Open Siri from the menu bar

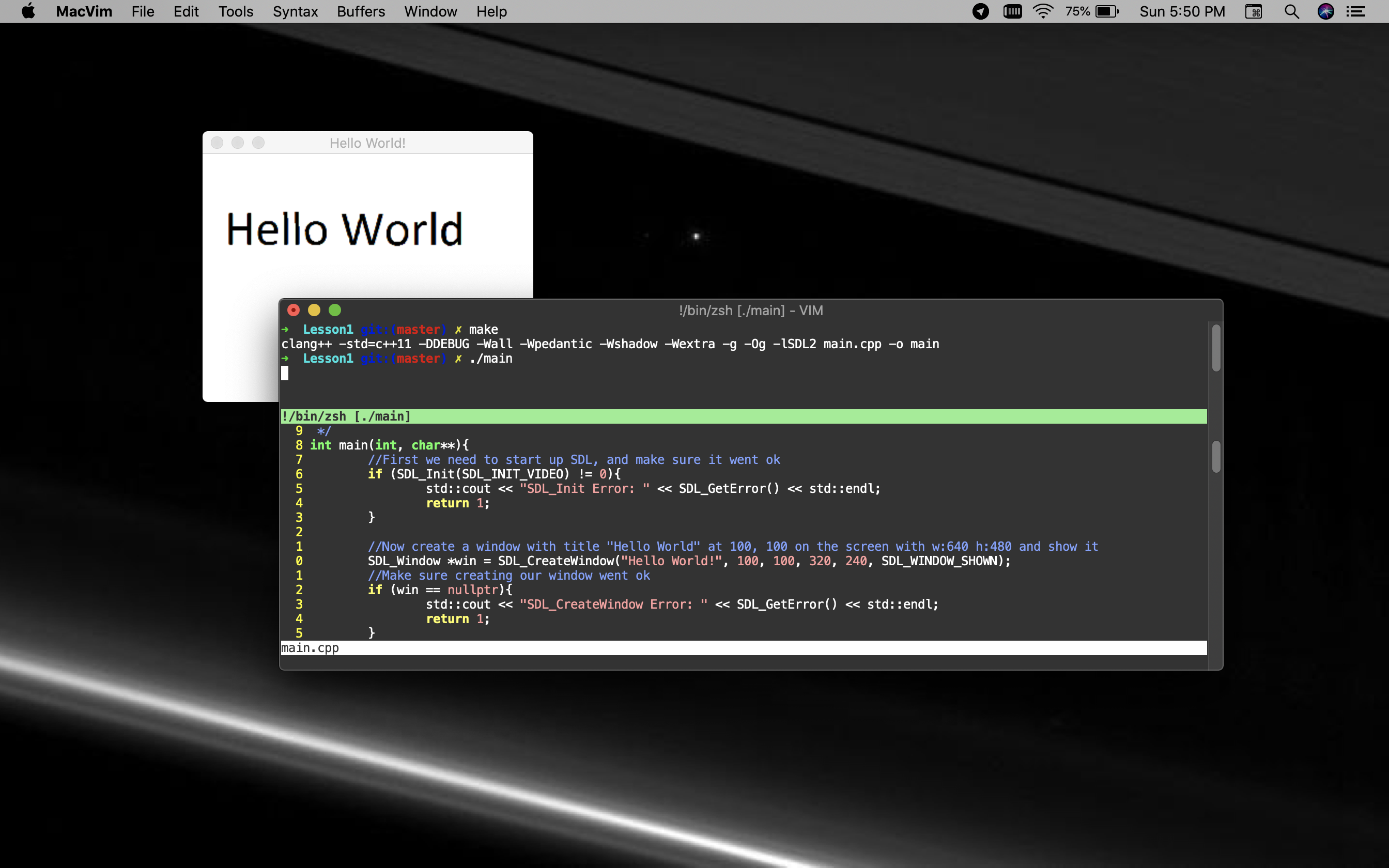(1326, 11)
